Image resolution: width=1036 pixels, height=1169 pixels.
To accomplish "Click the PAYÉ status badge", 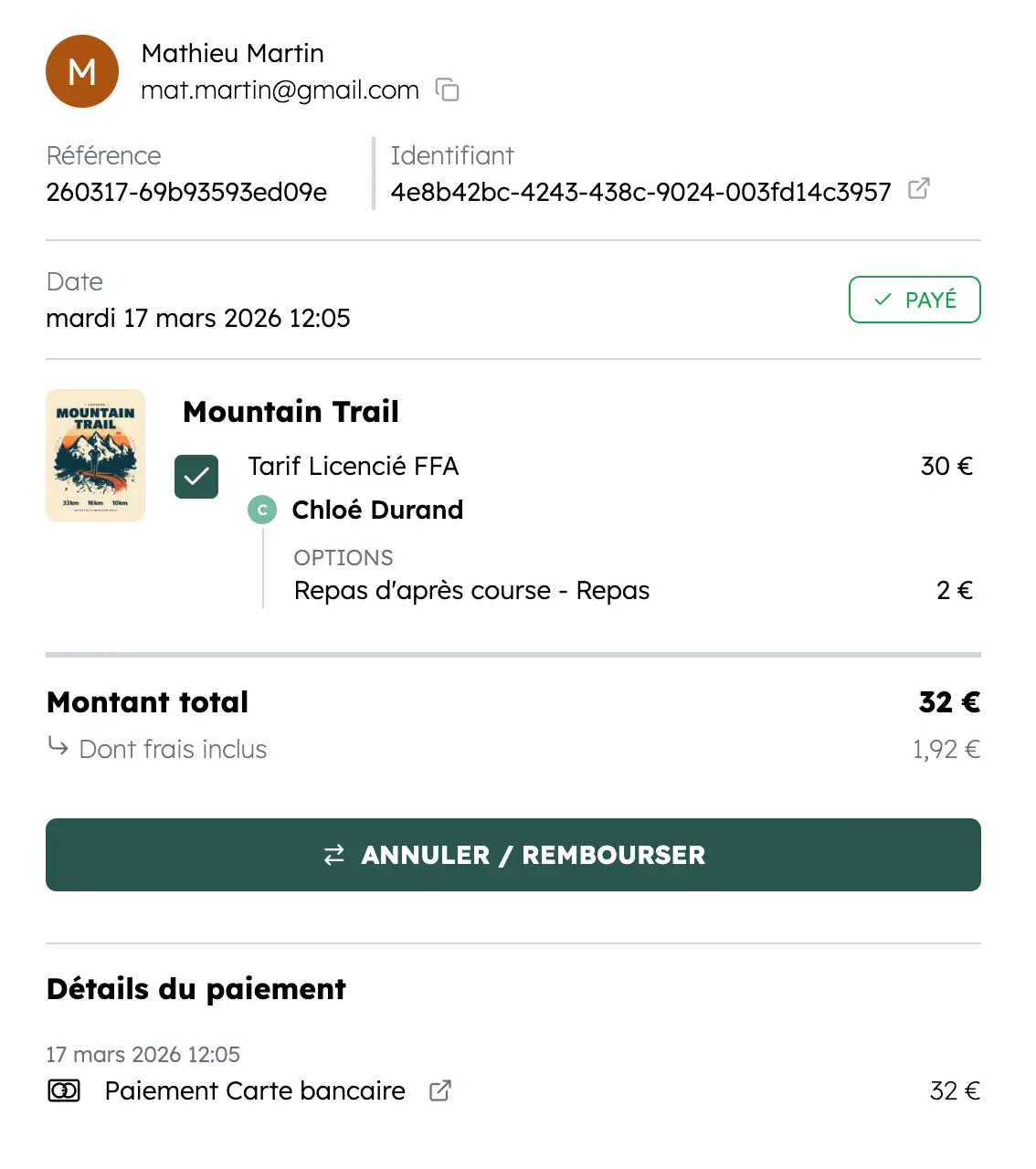I will click(x=914, y=300).
